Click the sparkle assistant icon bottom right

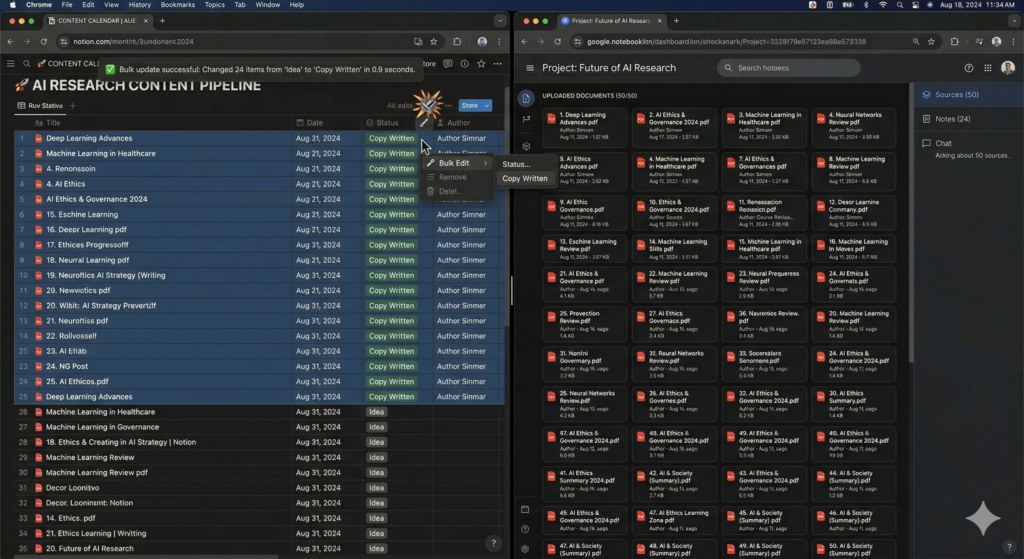[983, 519]
